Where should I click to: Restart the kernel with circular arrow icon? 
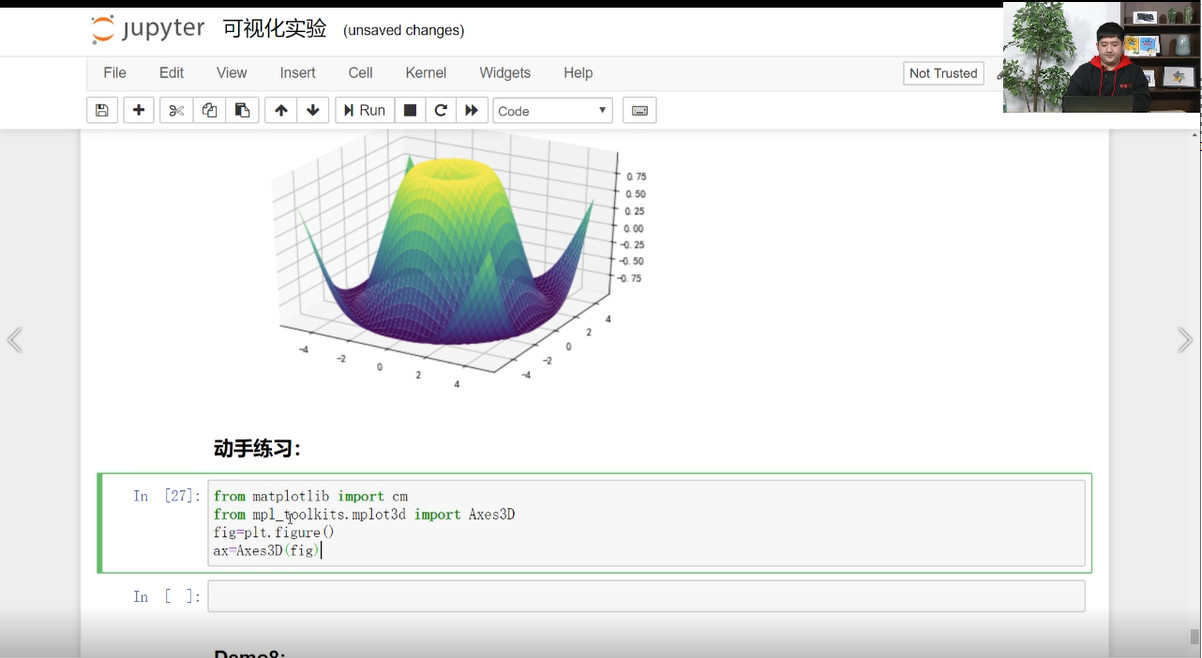440,111
